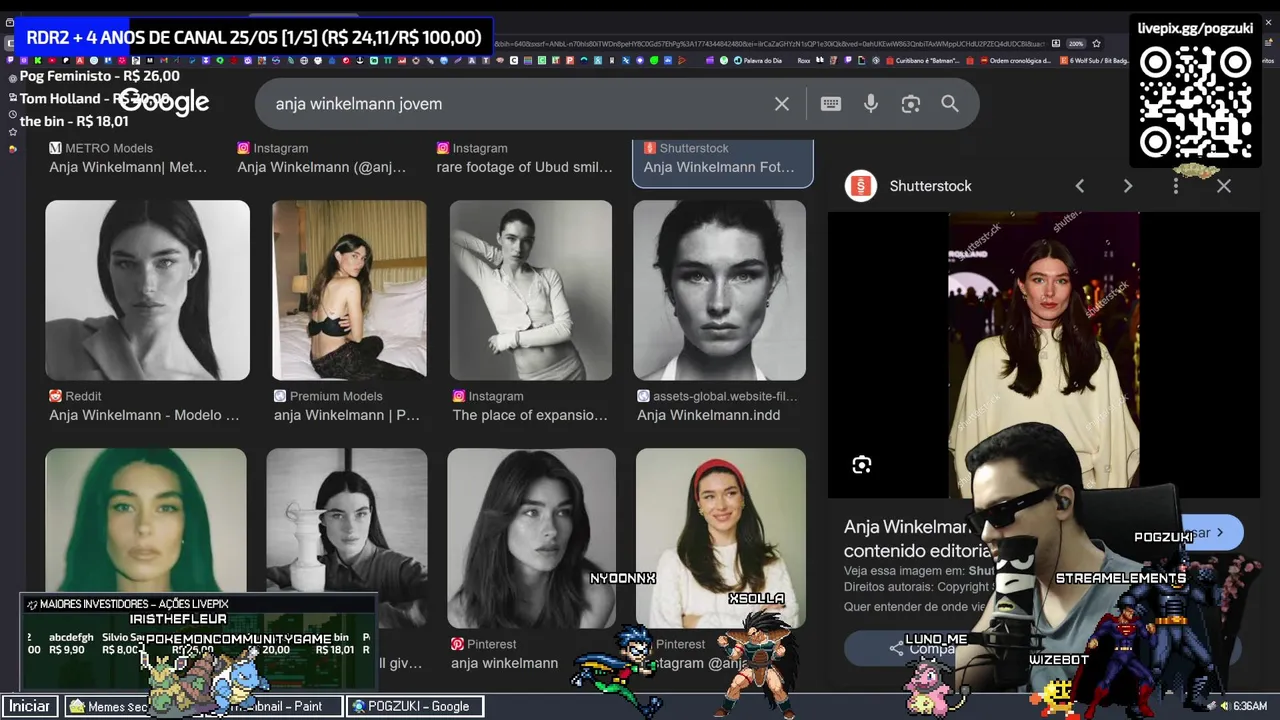Screen dimensions: 1280x720
Task: Open the 'Palavra do Dia' bookmark
Action: coord(758,60)
